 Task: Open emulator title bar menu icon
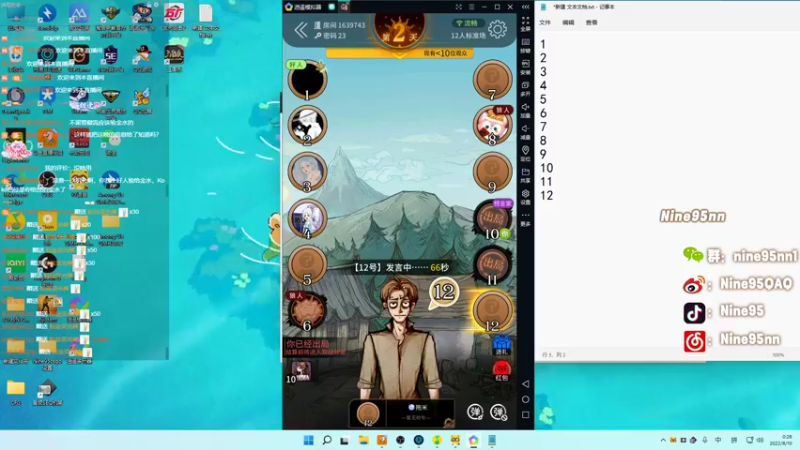click(x=471, y=7)
